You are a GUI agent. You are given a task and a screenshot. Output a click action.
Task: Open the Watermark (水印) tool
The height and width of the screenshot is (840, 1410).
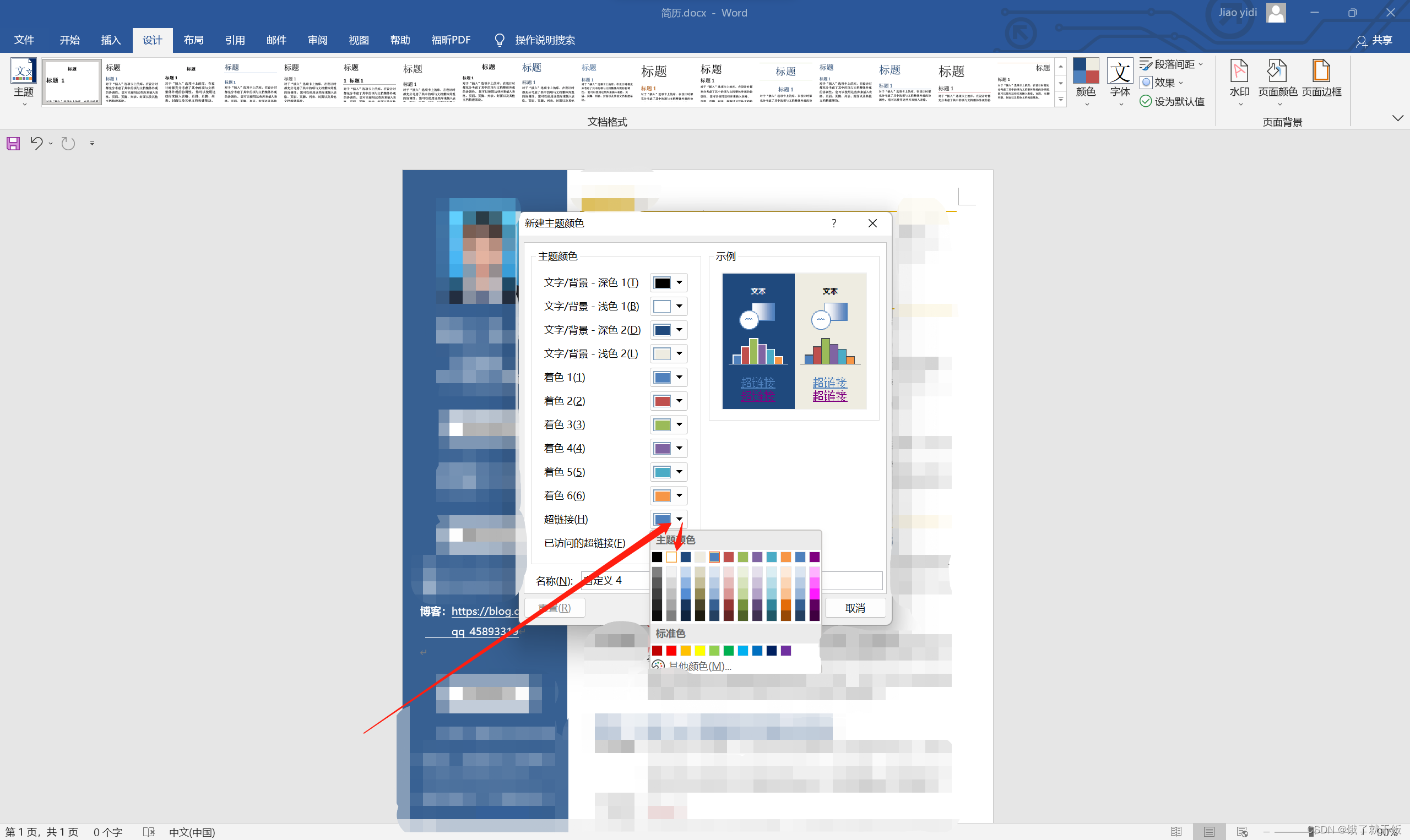coord(1239,79)
